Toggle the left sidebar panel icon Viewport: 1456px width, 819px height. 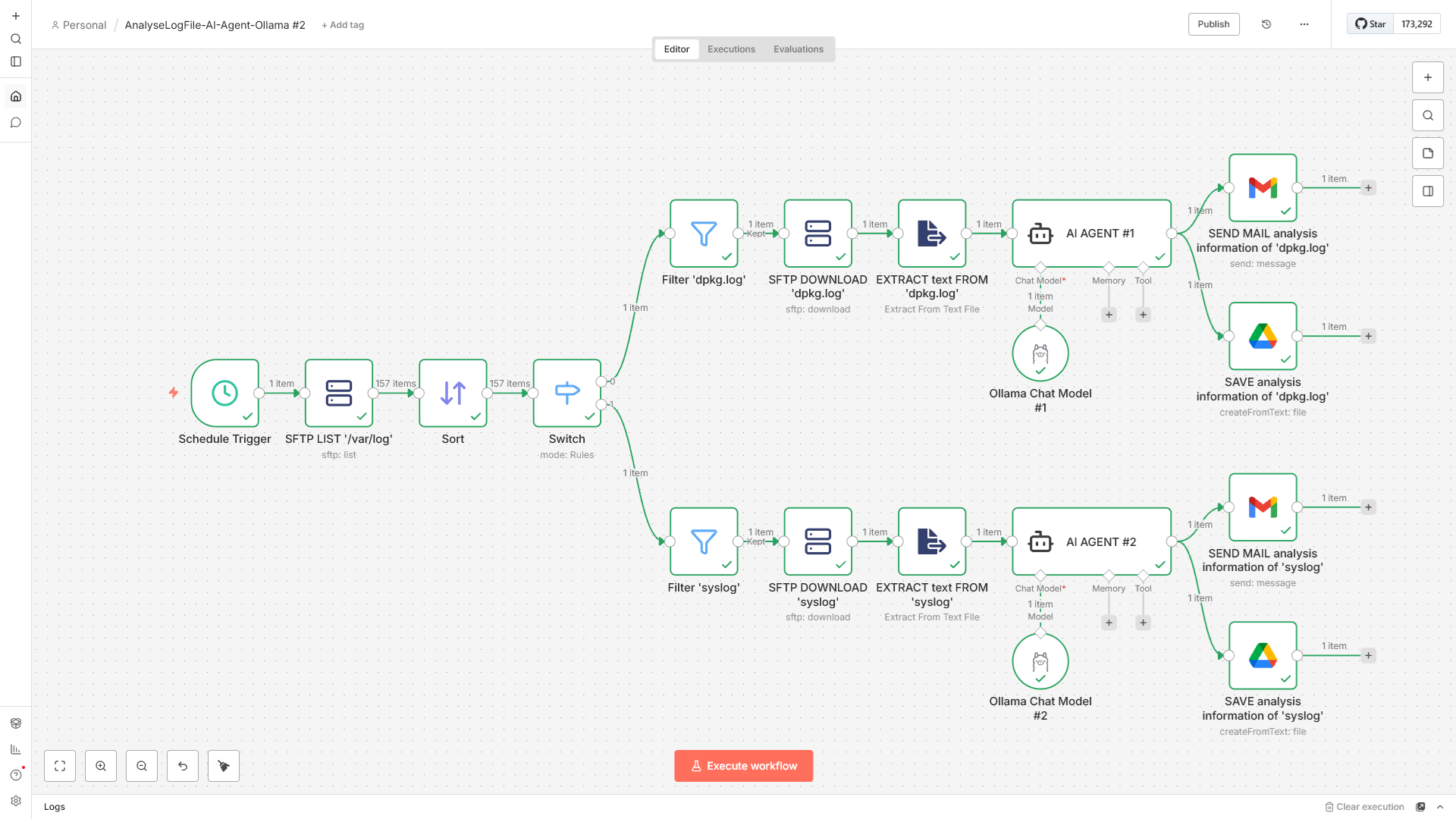[x=16, y=61]
